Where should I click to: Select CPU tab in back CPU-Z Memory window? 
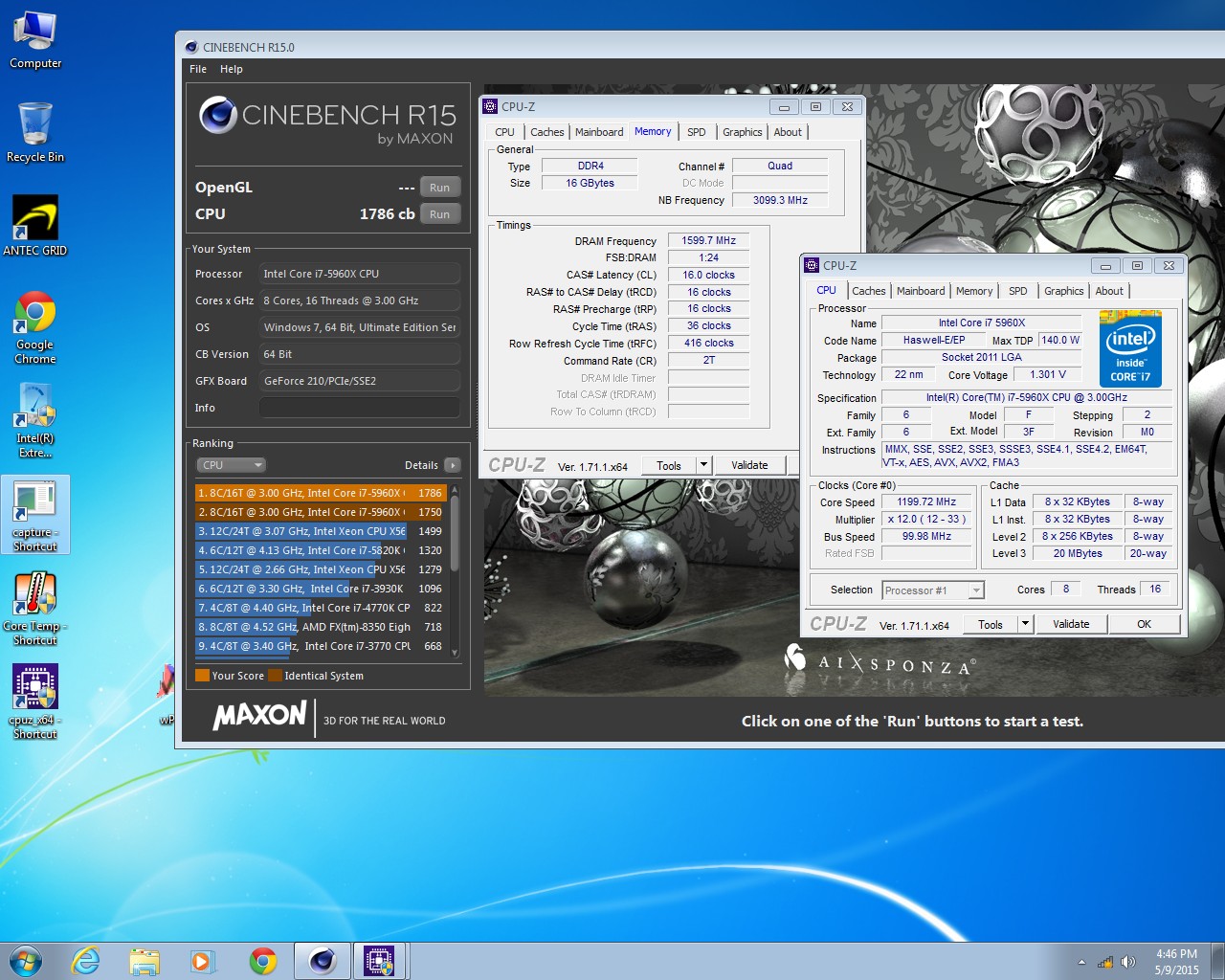[x=505, y=132]
